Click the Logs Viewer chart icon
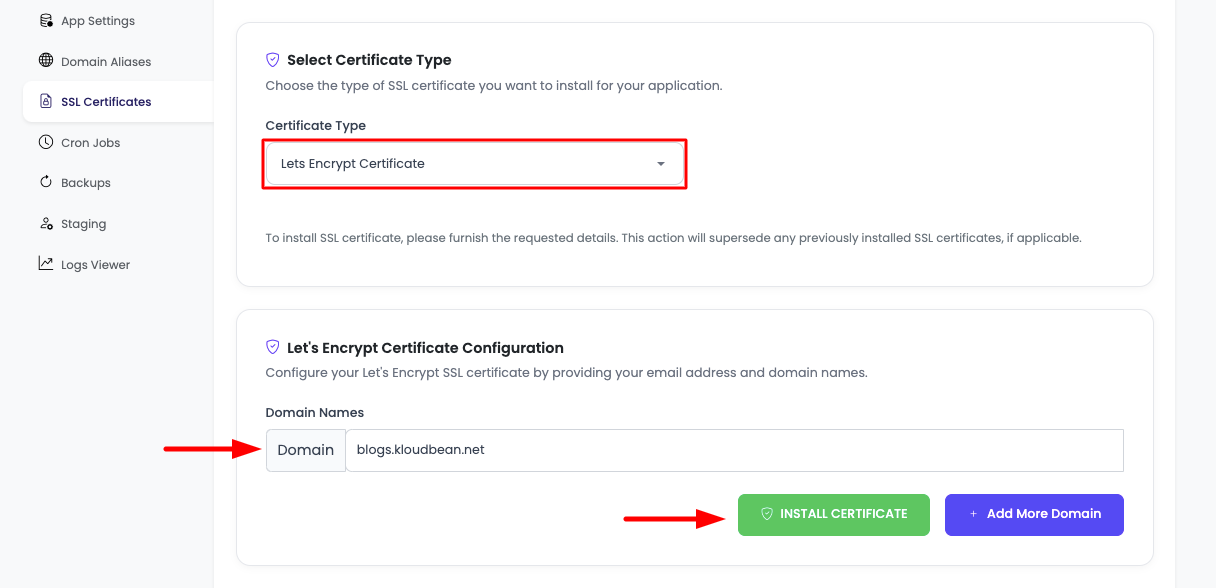1216x588 pixels. click(x=45, y=264)
